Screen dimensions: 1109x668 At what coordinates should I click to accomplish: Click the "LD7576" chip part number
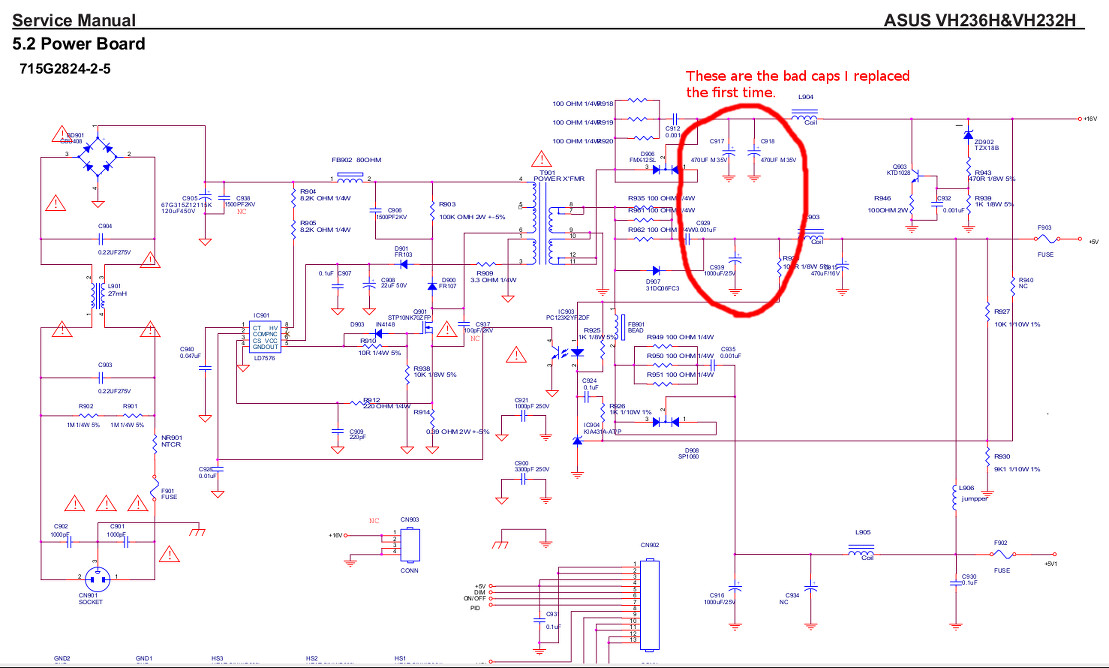click(263, 358)
